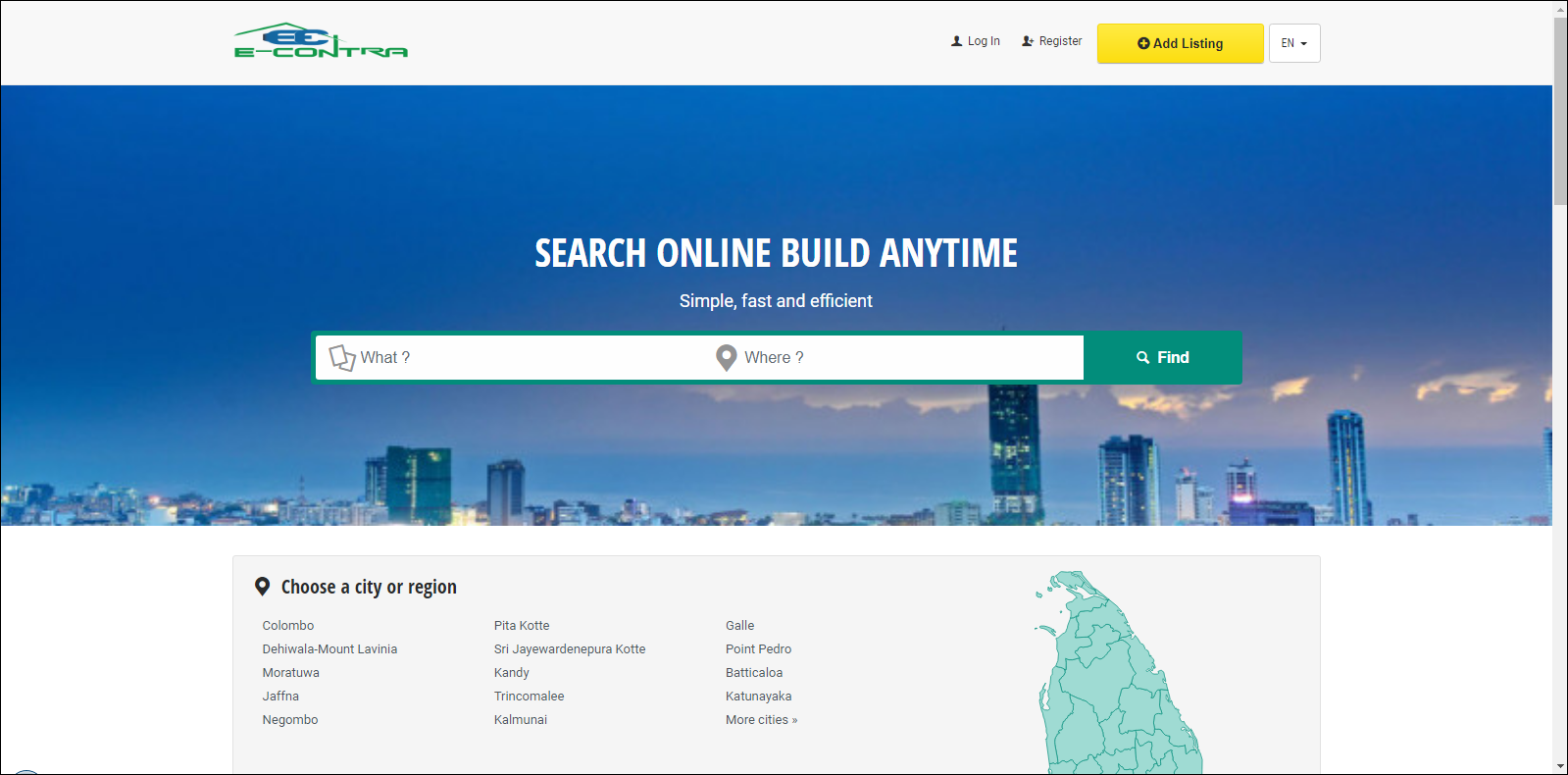Open the EN language dropdown
This screenshot has width=1568, height=775.
click(x=1293, y=43)
